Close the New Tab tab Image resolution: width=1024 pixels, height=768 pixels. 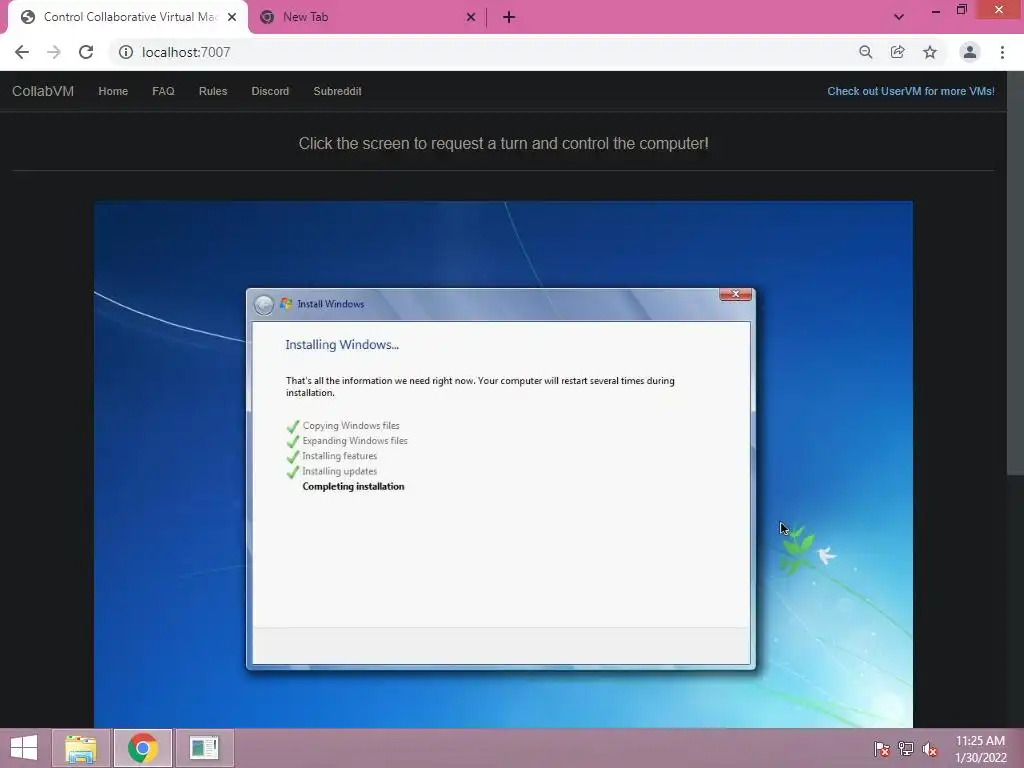471,17
